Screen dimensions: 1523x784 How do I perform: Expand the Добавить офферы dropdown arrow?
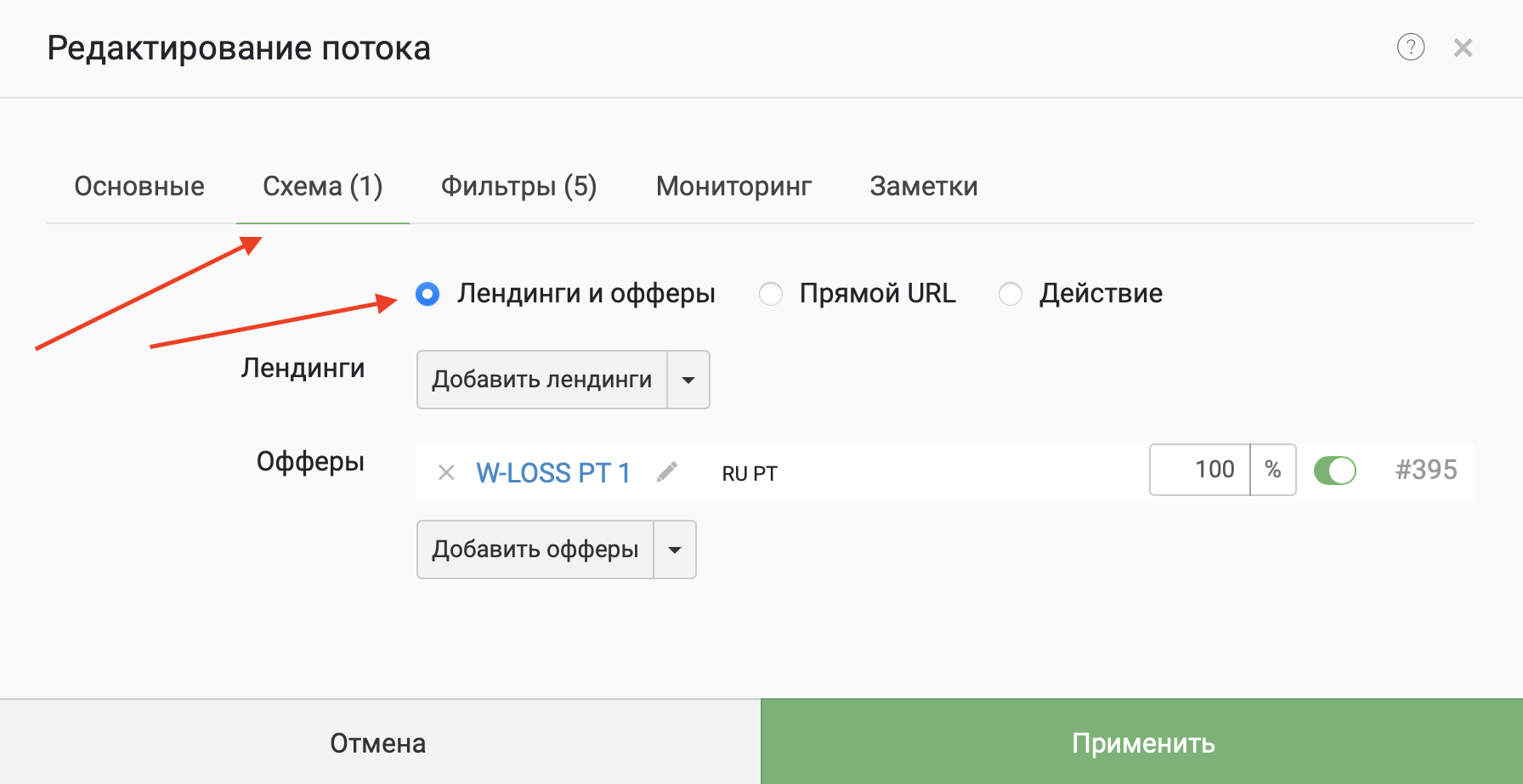[675, 550]
